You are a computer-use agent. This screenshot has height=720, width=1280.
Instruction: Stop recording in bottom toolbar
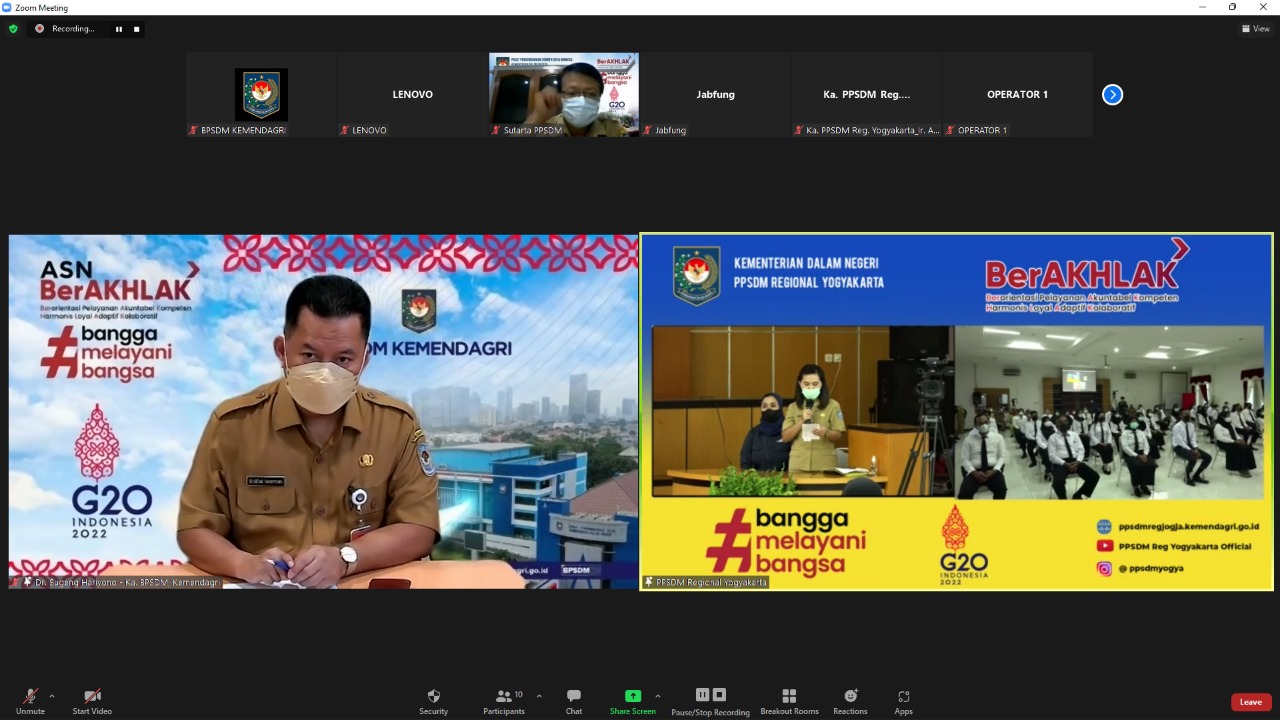[719, 695]
